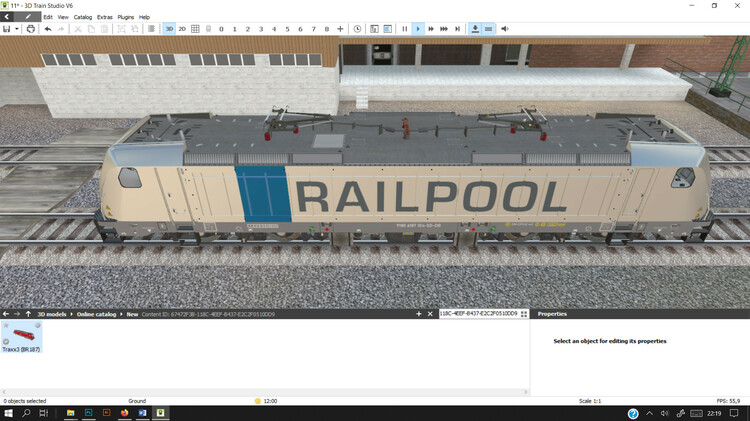Select the Traxx3 (BR187) model thumbnail

pos(21,338)
